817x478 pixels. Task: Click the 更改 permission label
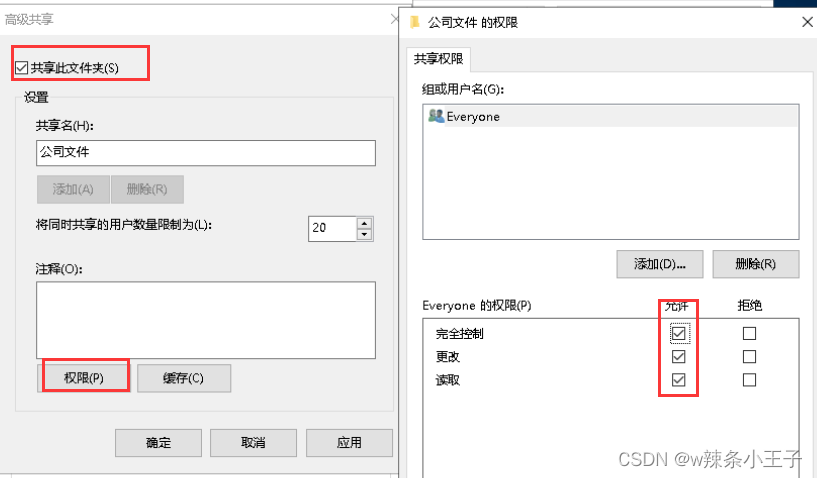tap(448, 357)
